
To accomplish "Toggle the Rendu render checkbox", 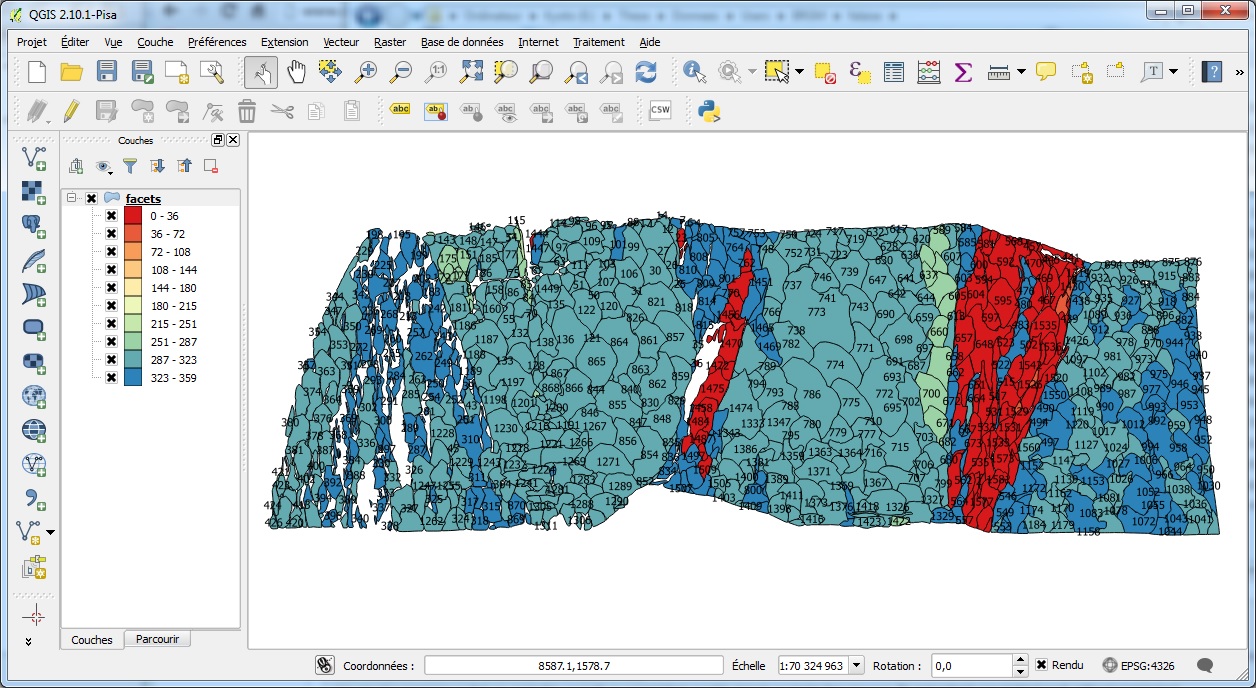I will pyautogui.click(x=1041, y=665).
